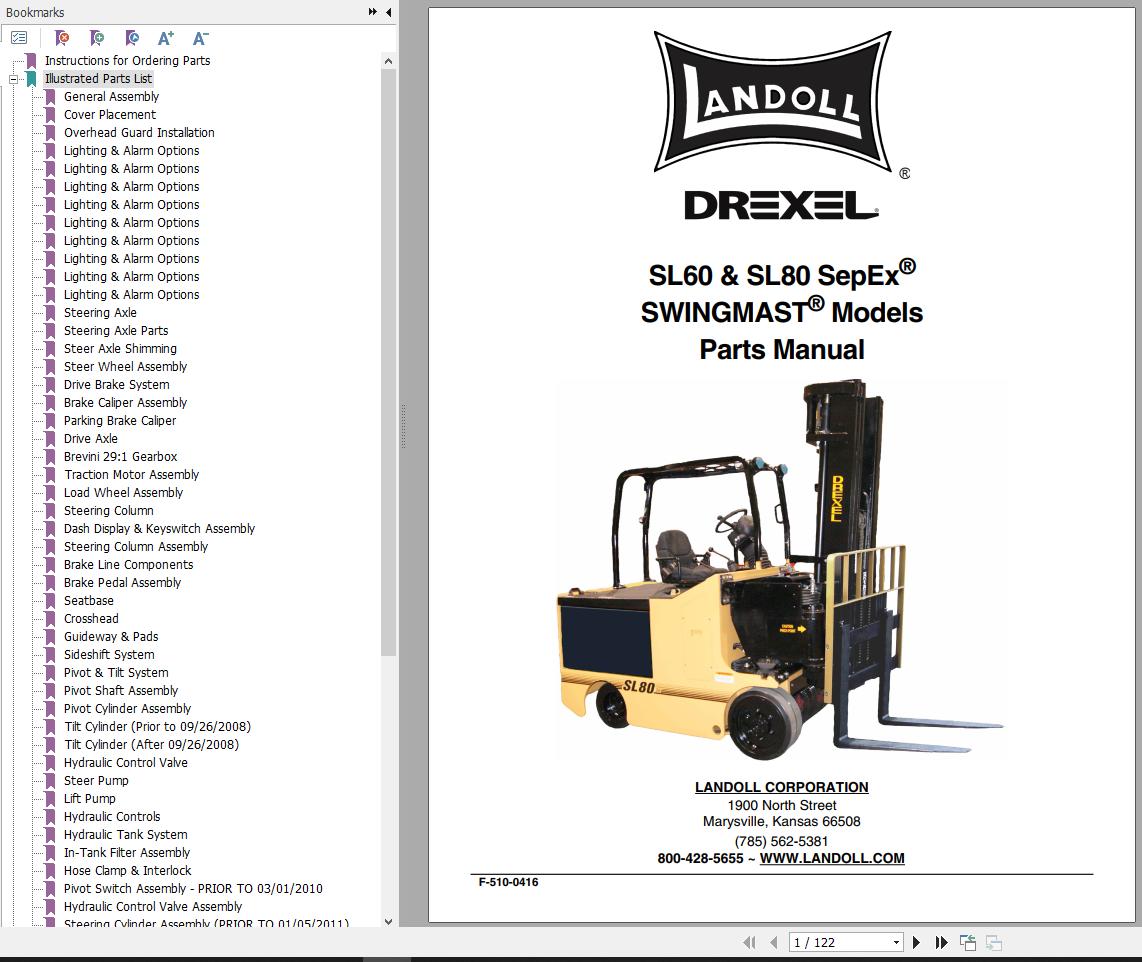Open the bookmark options list icon
Screen dimensions: 1142x962
click(x=18, y=37)
